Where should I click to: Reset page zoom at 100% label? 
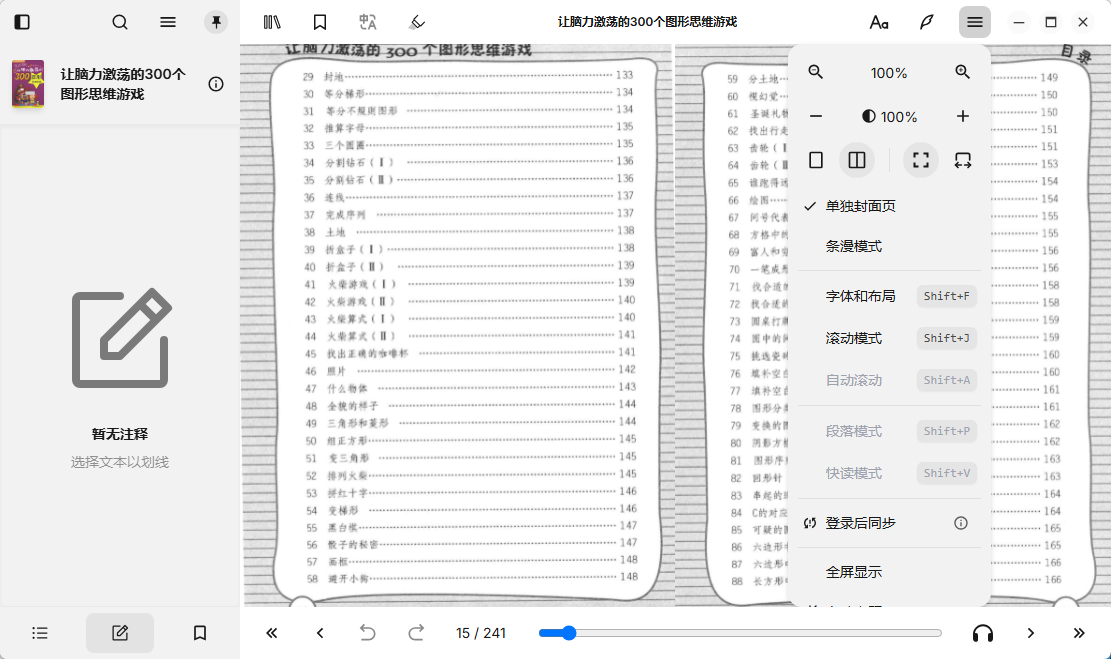point(889,73)
